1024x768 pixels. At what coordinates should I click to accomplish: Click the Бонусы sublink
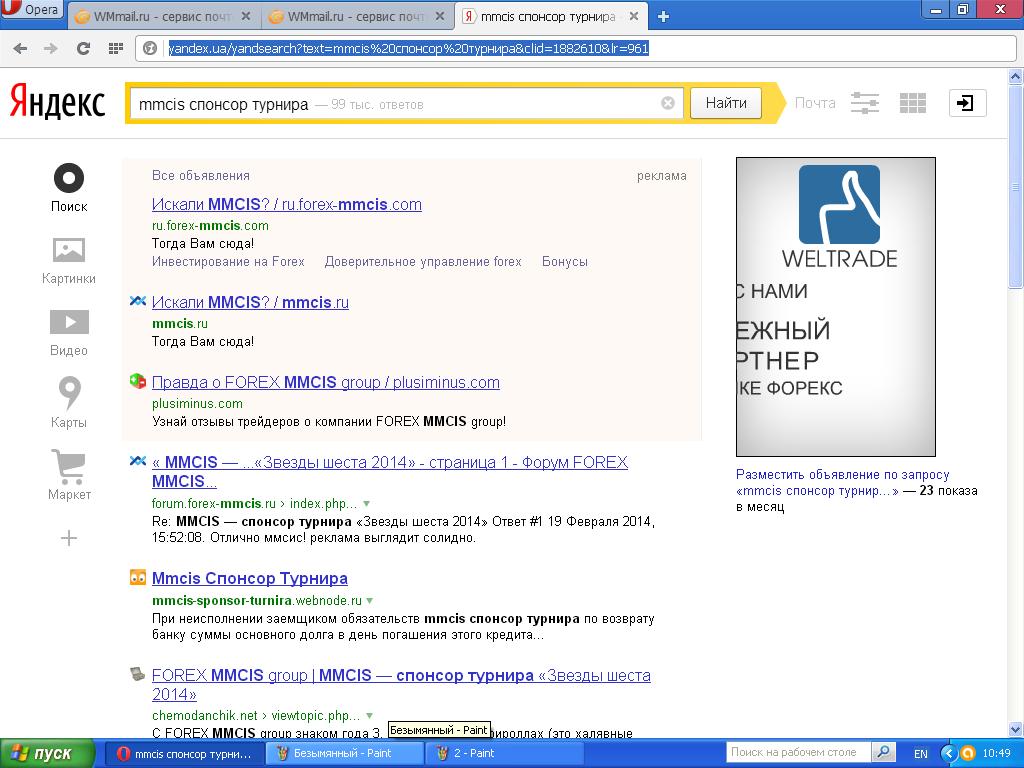pyautogui.click(x=565, y=262)
